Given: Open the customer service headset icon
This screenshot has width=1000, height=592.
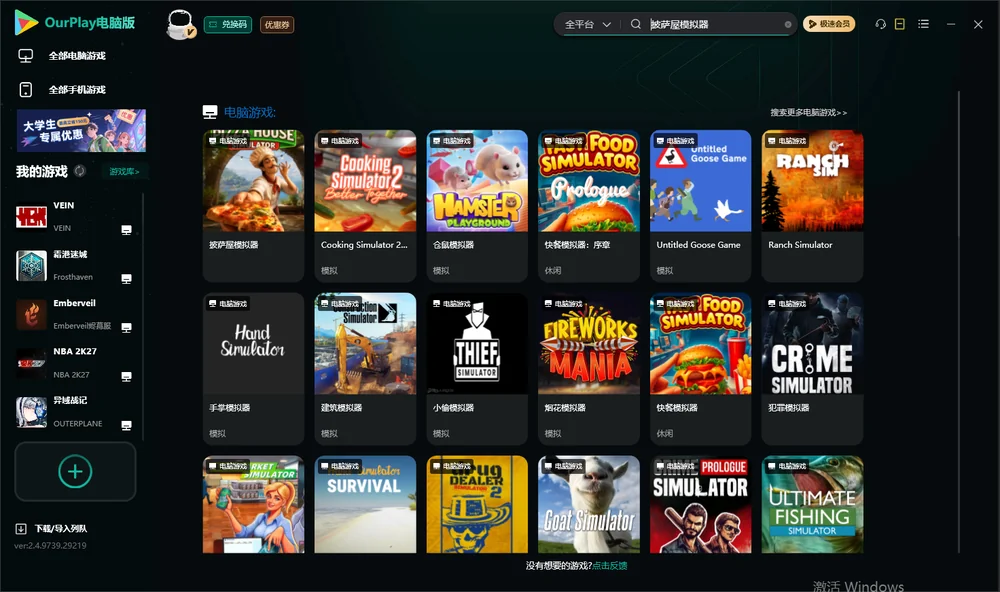Looking at the screenshot, I should [x=880, y=24].
